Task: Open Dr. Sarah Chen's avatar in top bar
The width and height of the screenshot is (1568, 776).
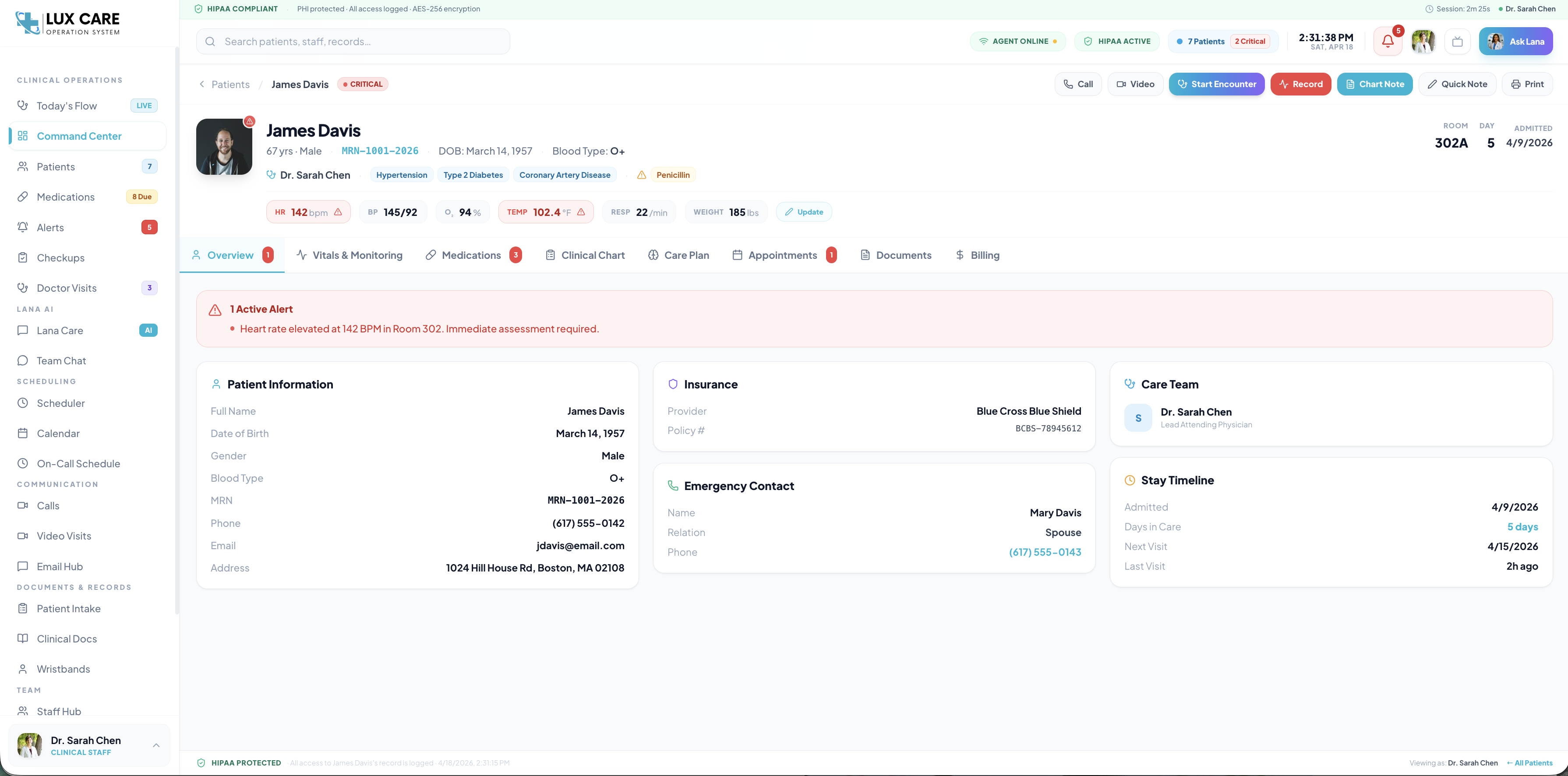Action: pyautogui.click(x=1423, y=42)
